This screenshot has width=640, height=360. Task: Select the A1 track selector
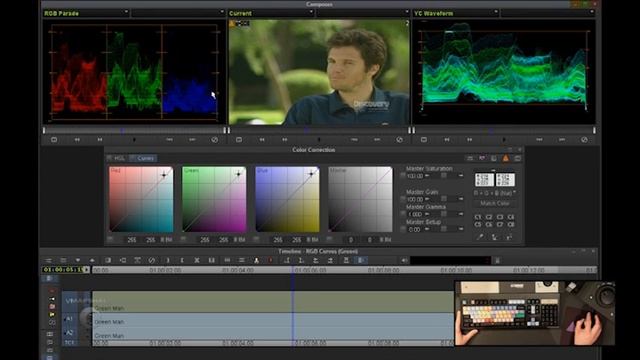click(x=69, y=319)
